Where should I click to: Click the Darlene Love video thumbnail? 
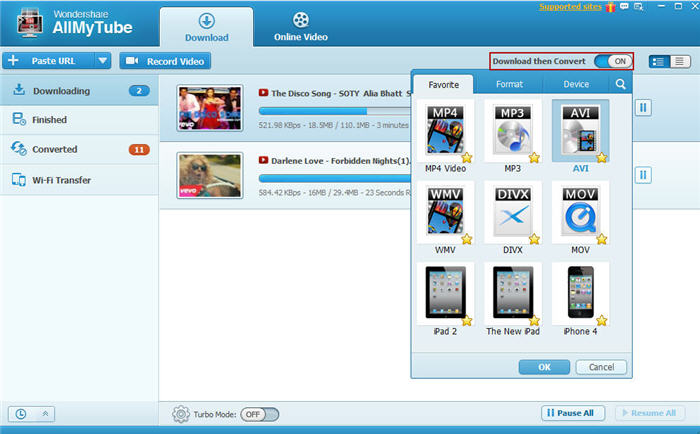[x=210, y=175]
